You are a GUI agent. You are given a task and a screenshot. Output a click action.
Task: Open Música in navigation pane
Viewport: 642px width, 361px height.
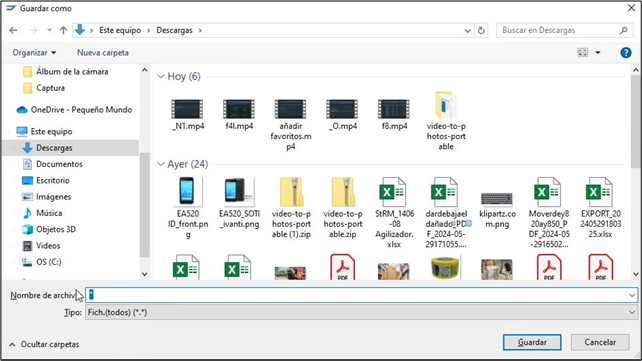42,213
